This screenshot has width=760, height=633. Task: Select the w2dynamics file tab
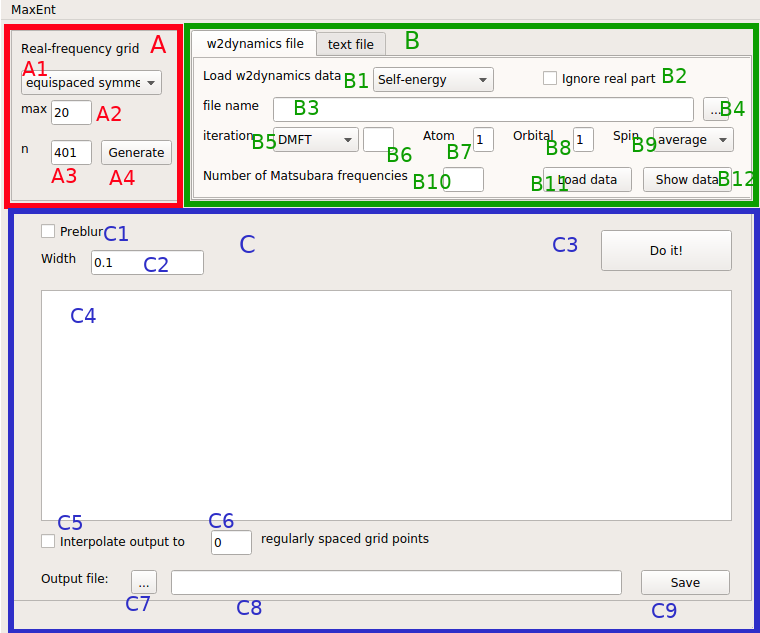(x=255, y=43)
